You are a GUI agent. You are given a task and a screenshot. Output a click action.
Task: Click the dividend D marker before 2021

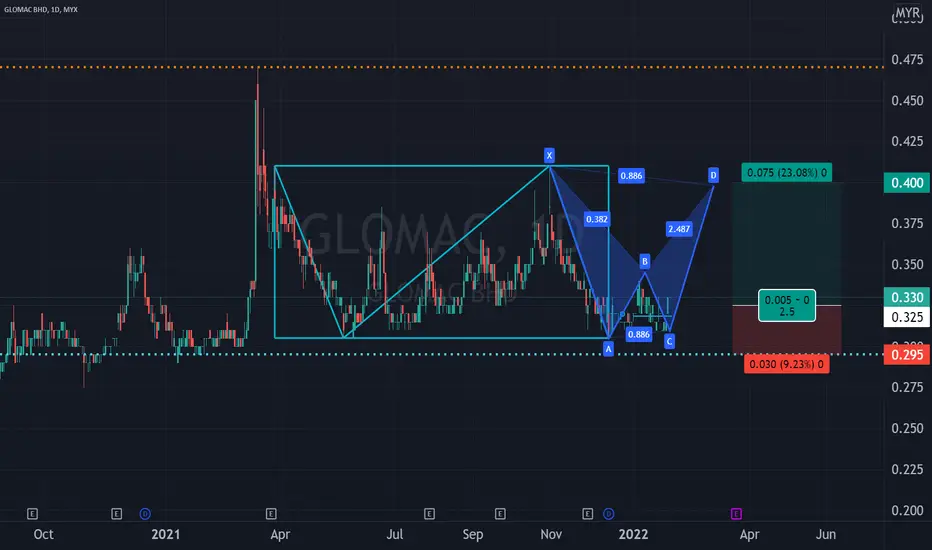click(145, 514)
